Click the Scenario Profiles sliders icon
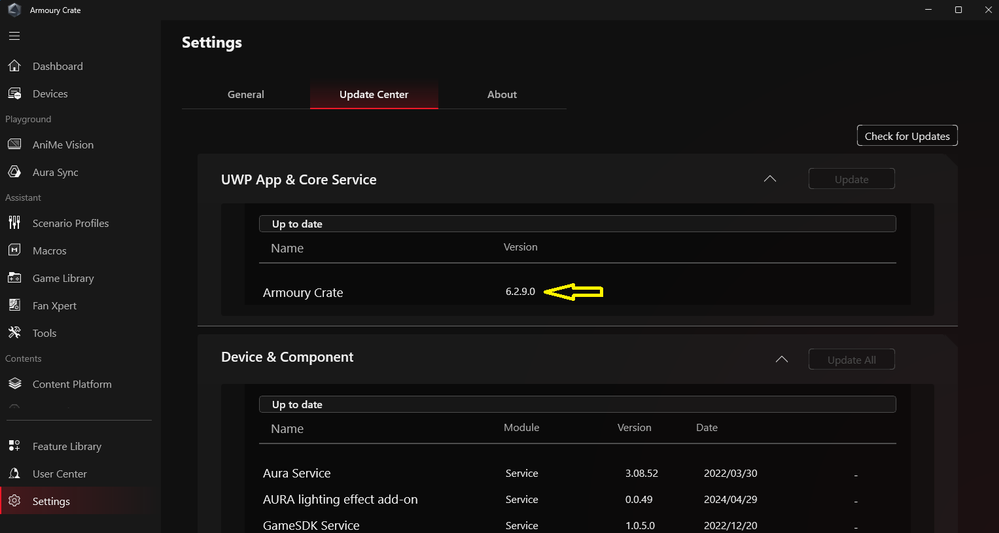Viewport: 999px width, 533px height. pyautogui.click(x=15, y=223)
